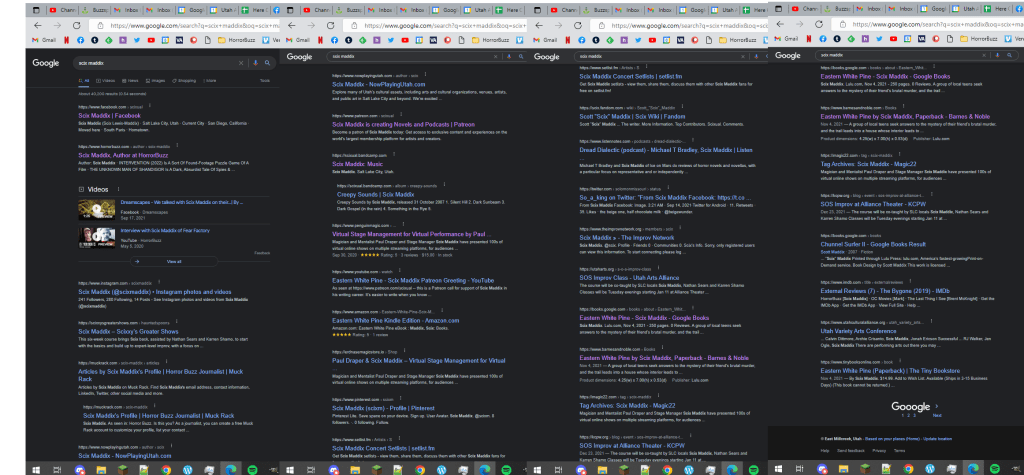The height and width of the screenshot is (475, 1024).
Task: View site info lock icon in leftmost window
Action: 101,25
